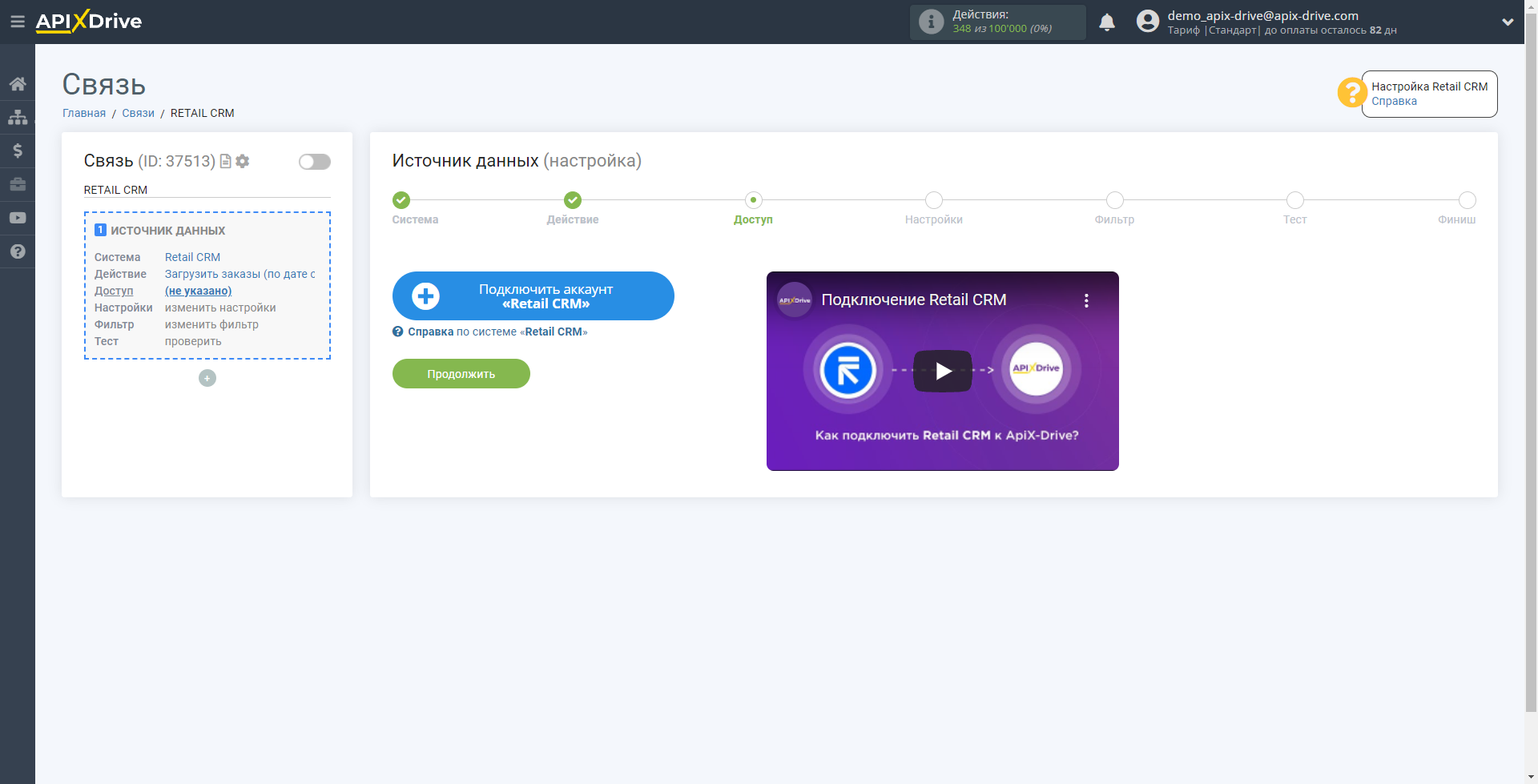Click the Действия usage counter
This screenshot has height=784, width=1538.
point(998,22)
